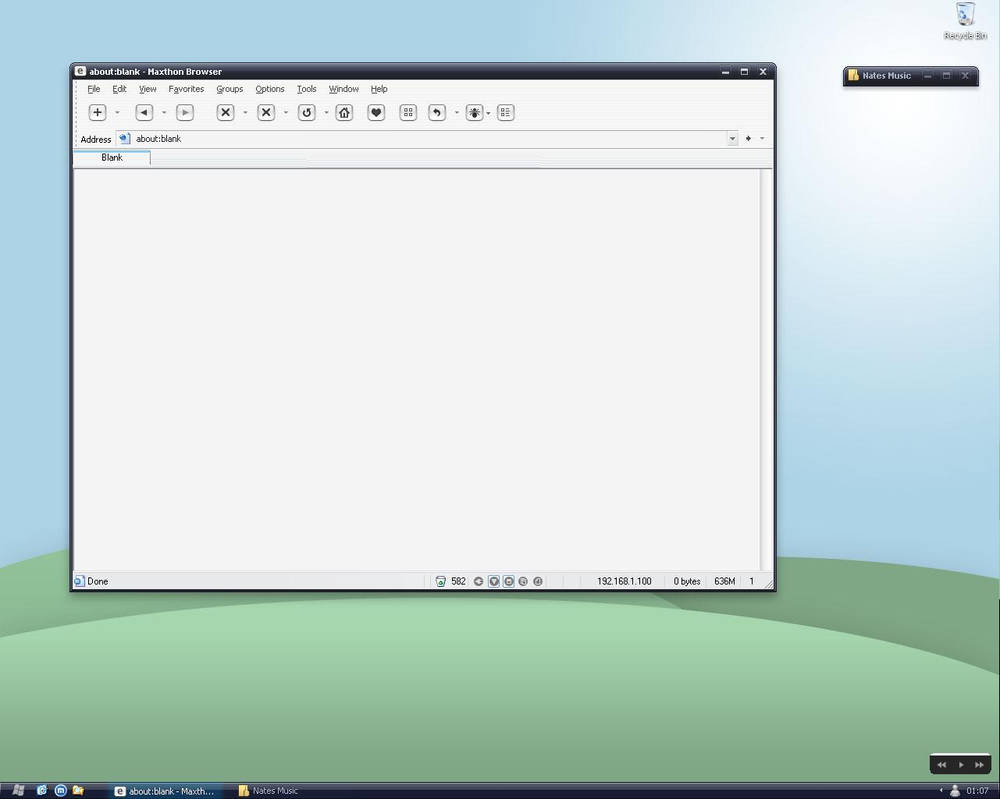Click the ad blocker icon in status bar
The width and height of the screenshot is (1000, 799).
(x=441, y=581)
